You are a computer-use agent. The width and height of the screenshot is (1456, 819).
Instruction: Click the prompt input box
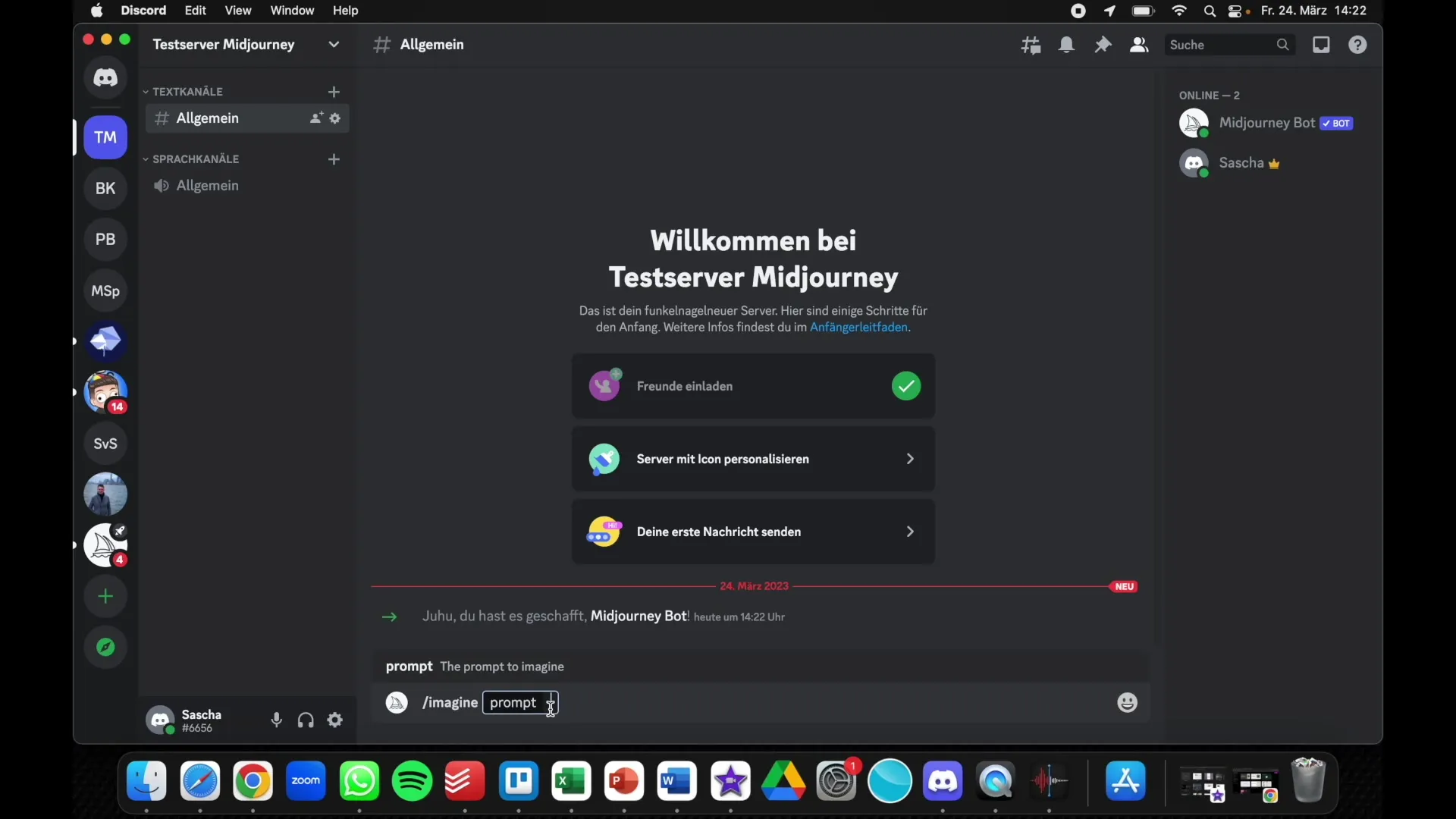pos(520,703)
